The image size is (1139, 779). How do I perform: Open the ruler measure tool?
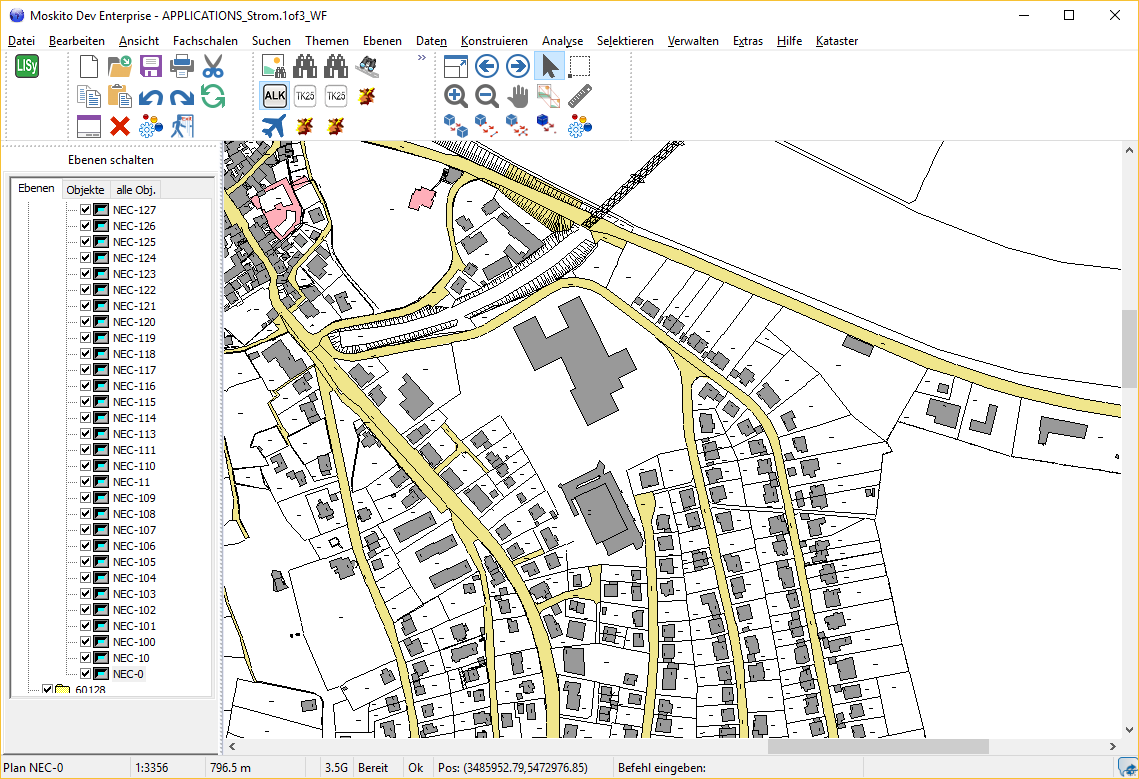point(580,96)
